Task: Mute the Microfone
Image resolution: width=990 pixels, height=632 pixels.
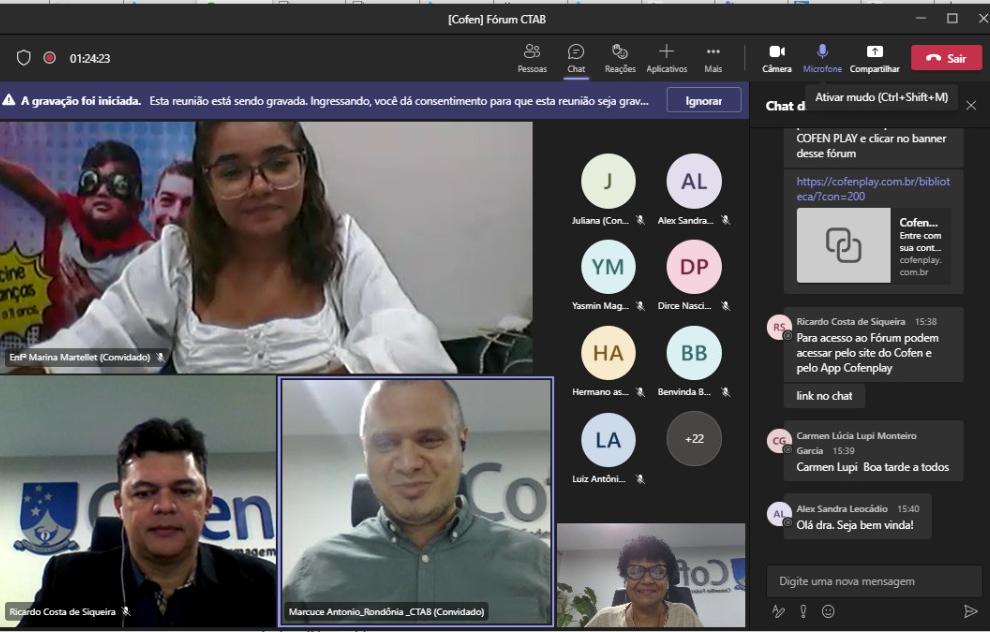Action: point(822,57)
